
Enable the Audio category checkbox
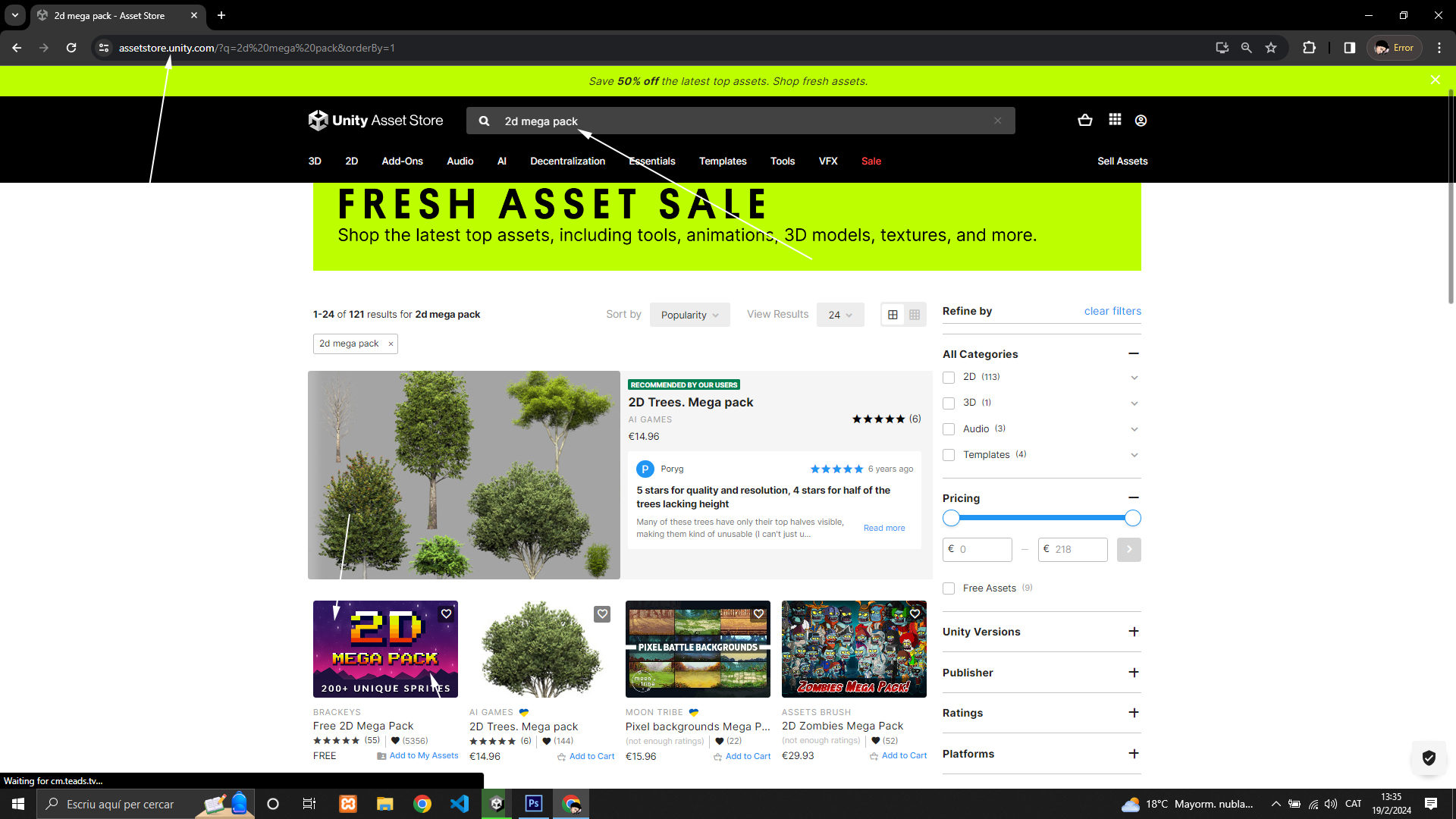tap(949, 429)
